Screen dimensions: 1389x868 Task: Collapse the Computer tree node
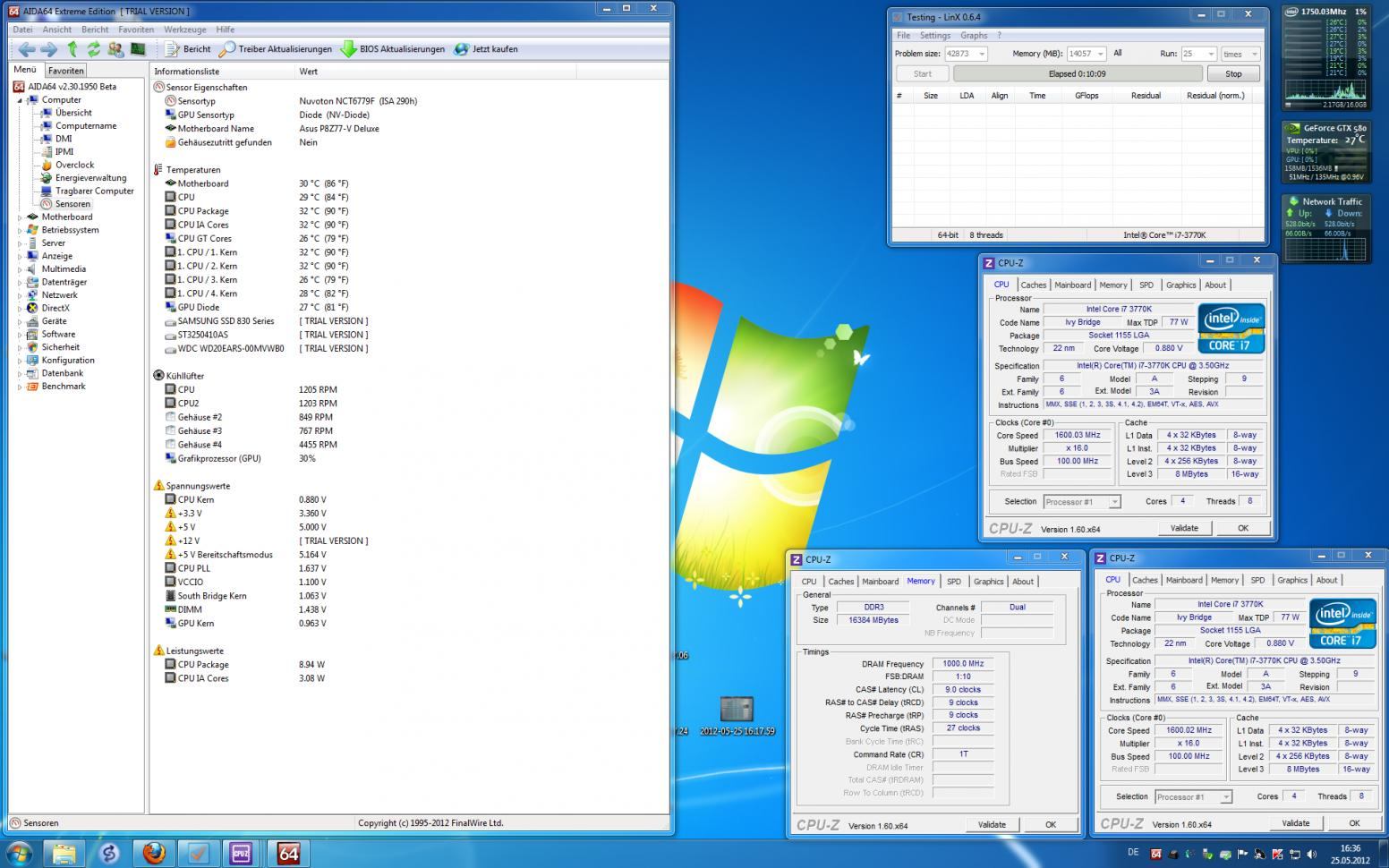(x=21, y=100)
